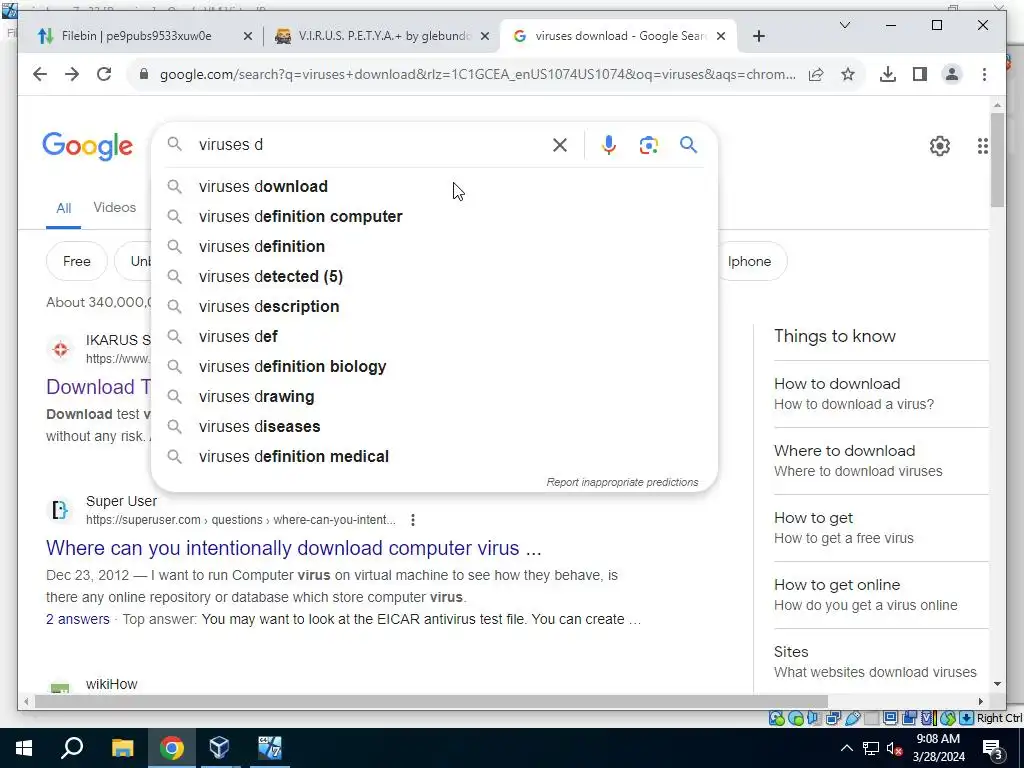Switch to Videos results tab
This screenshot has height=768, width=1024.
pyautogui.click(x=114, y=208)
